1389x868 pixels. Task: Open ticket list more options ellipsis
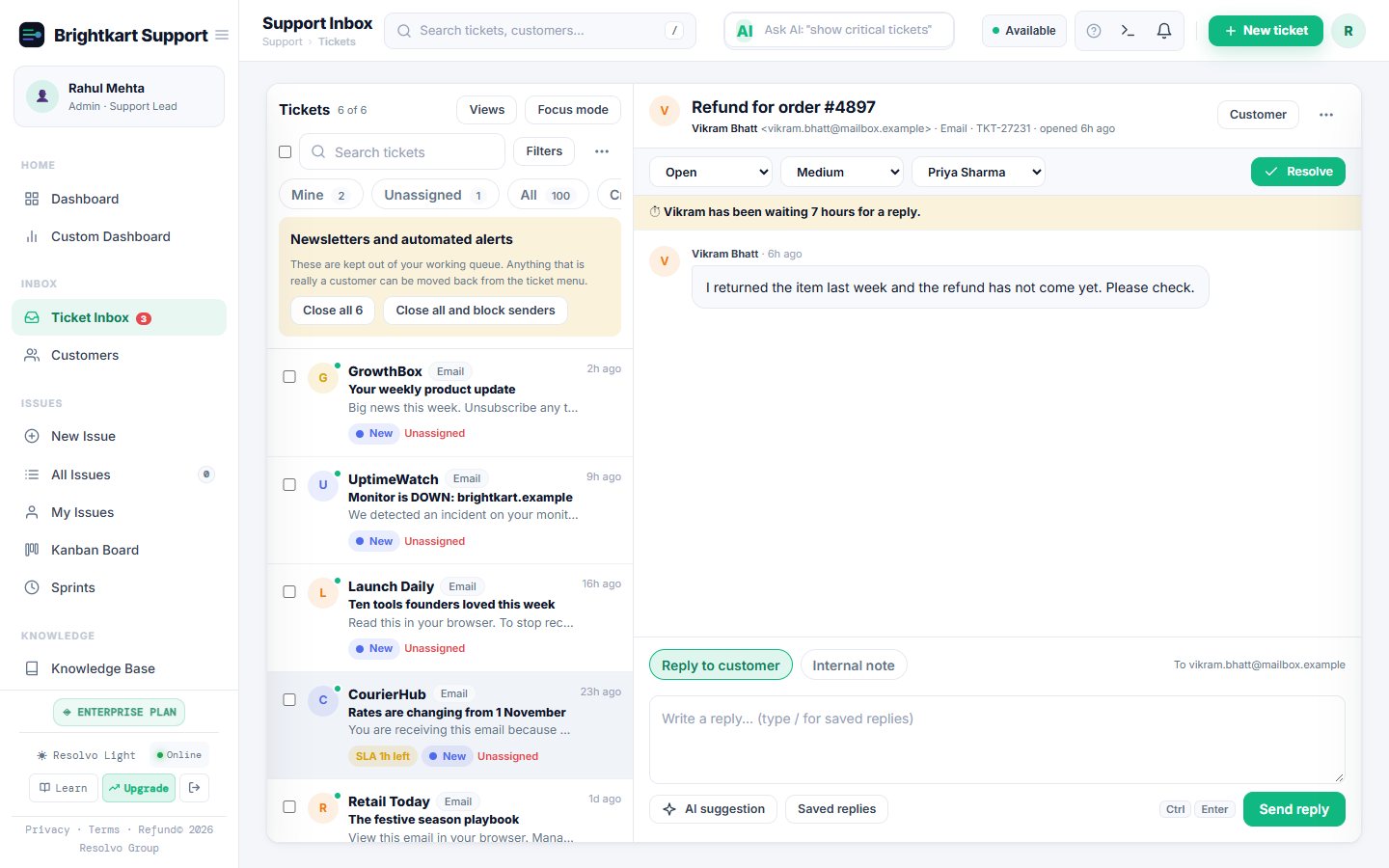click(x=602, y=151)
